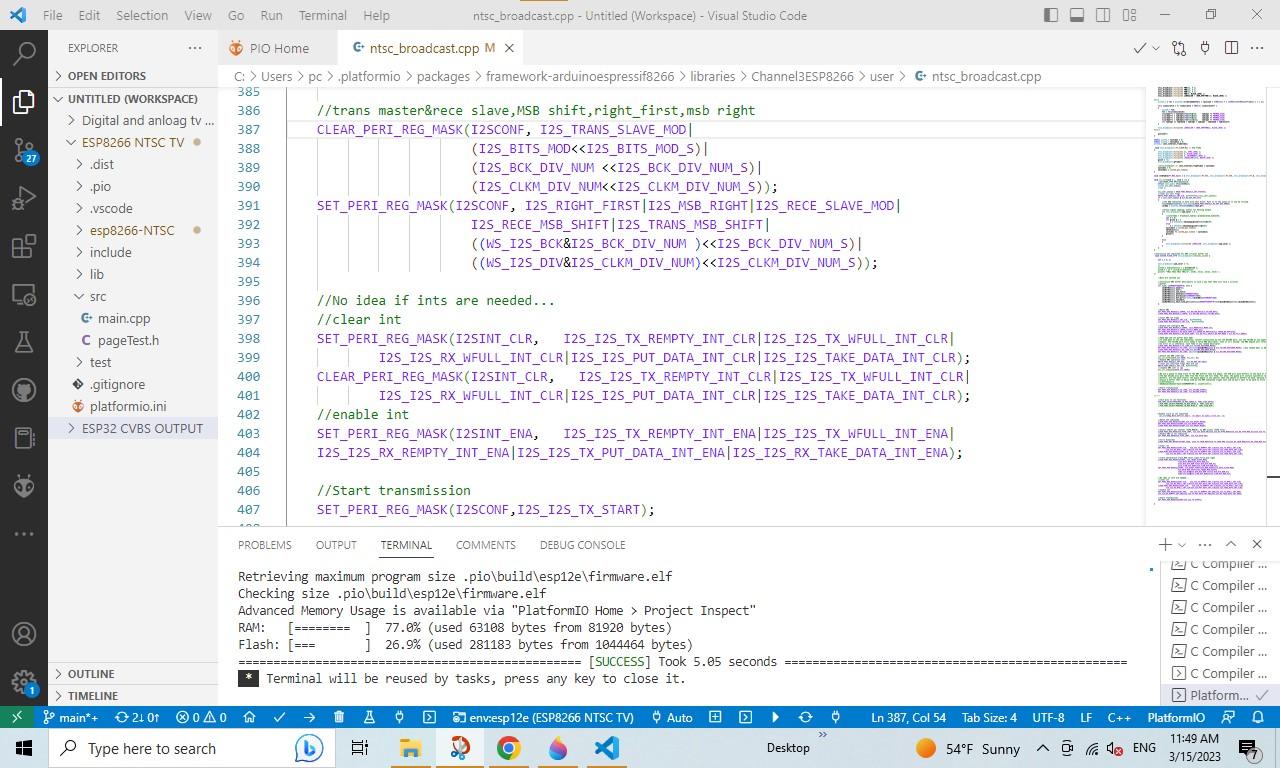This screenshot has width=1280, height=768.
Task: Run PlatformIO Build via checkmark icon
Action: pyautogui.click(x=279, y=716)
